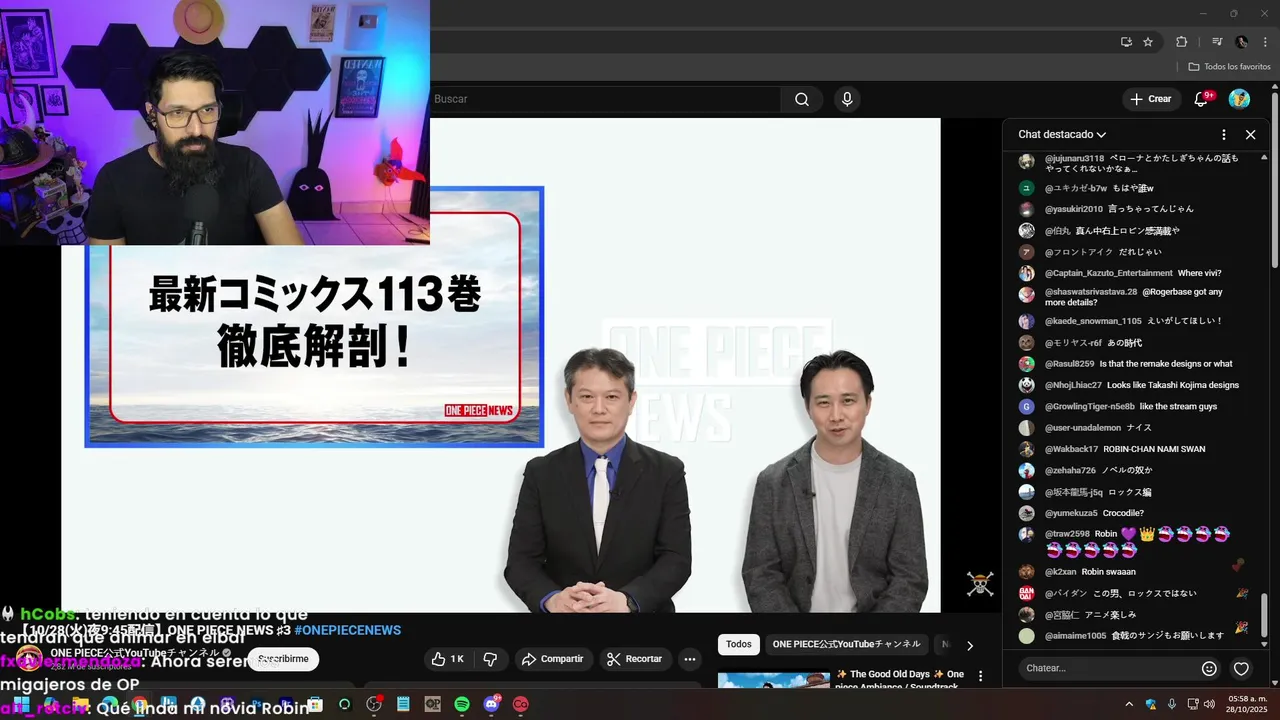This screenshot has height=720, width=1280.
Task: Dislike the video
Action: click(x=490, y=659)
